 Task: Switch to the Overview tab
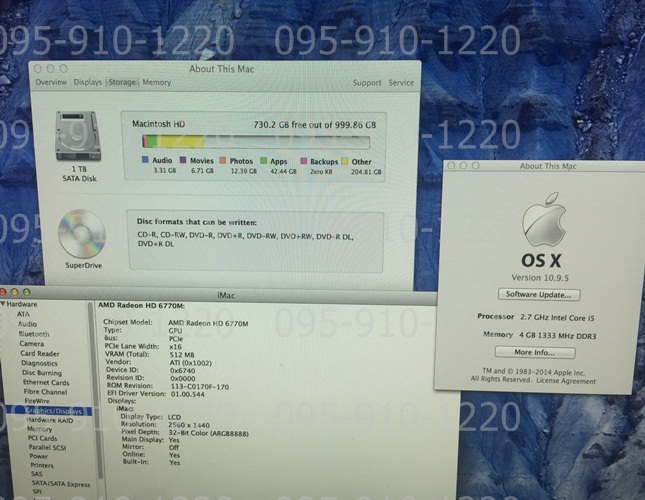[x=51, y=83]
